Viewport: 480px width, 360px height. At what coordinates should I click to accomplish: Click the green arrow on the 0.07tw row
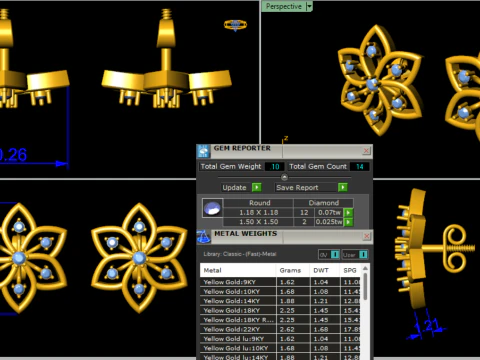coord(348,212)
